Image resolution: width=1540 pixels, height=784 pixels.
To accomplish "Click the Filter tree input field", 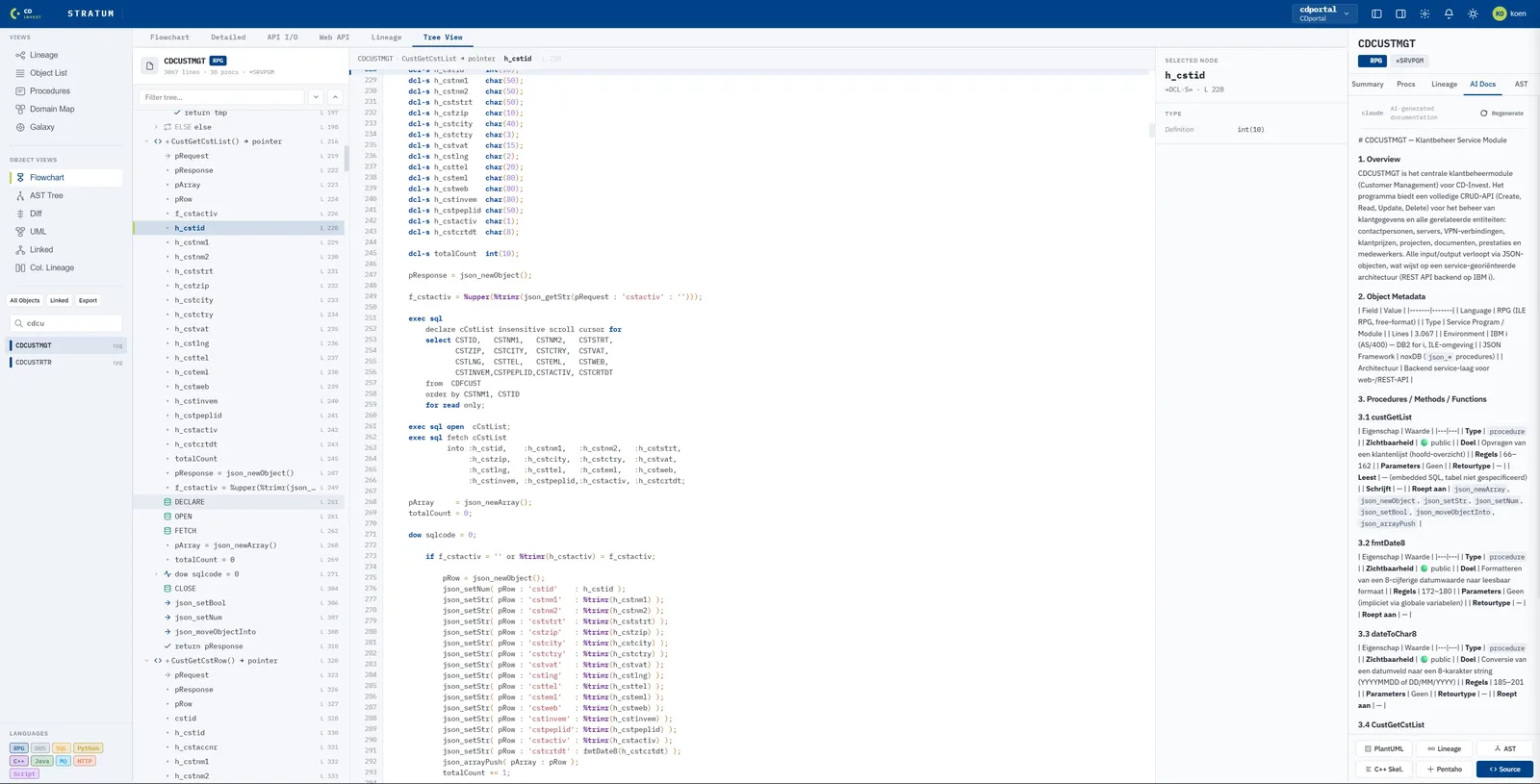I will 221,97.
